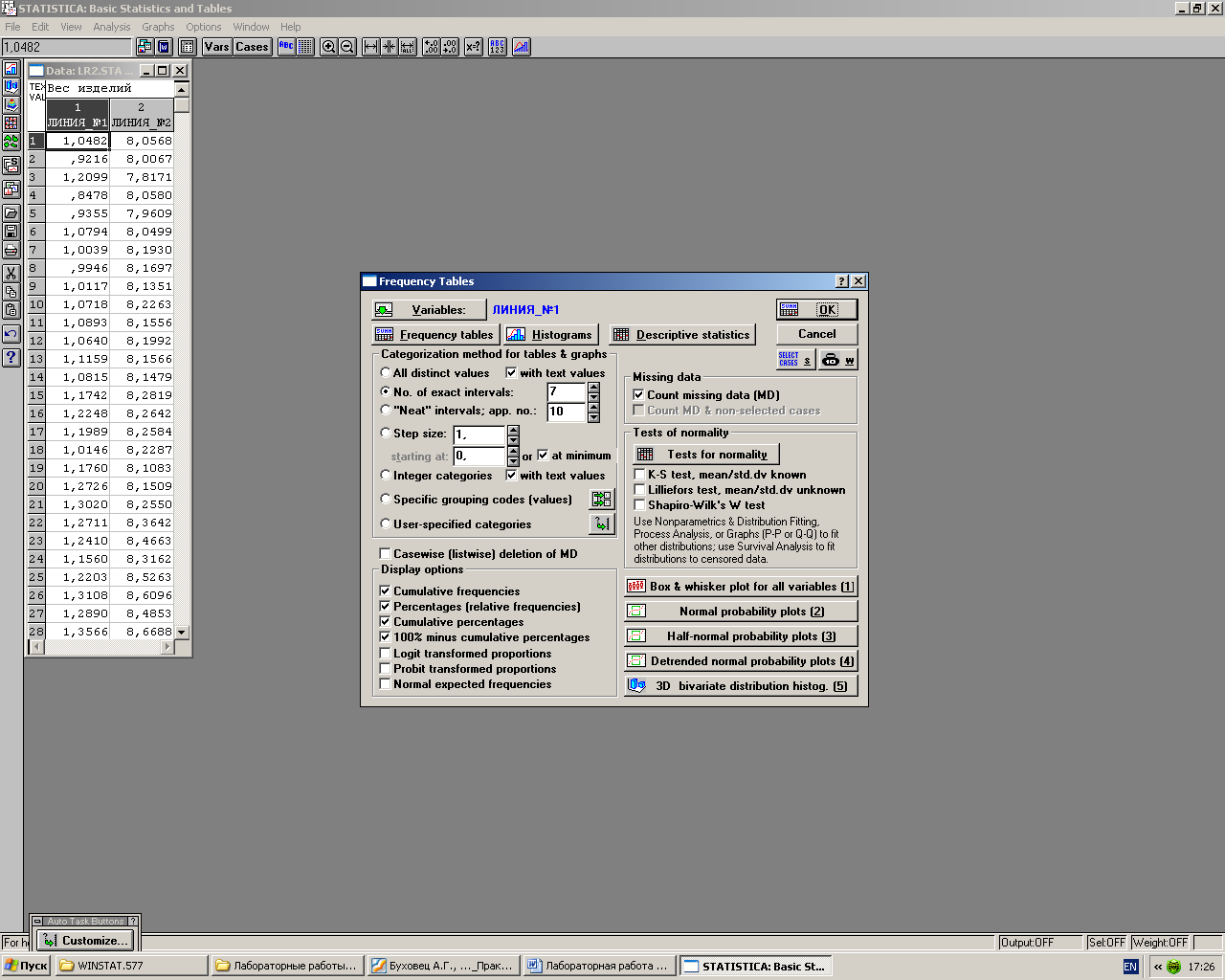The height and width of the screenshot is (980, 1225).
Task: Click the question mark help sidebar icon
Action: [x=11, y=357]
